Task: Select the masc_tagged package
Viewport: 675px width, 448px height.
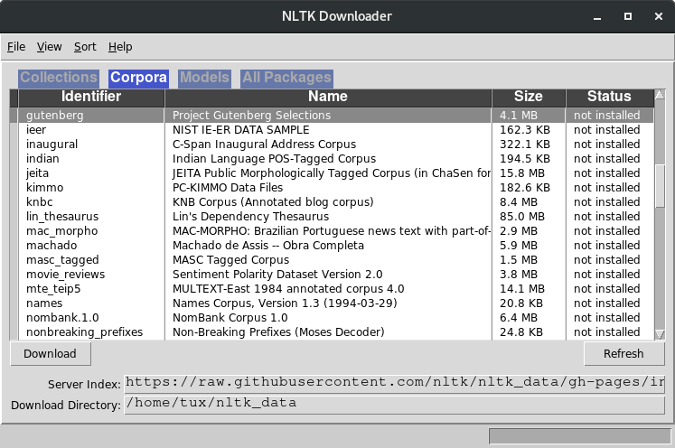Action: click(63, 260)
